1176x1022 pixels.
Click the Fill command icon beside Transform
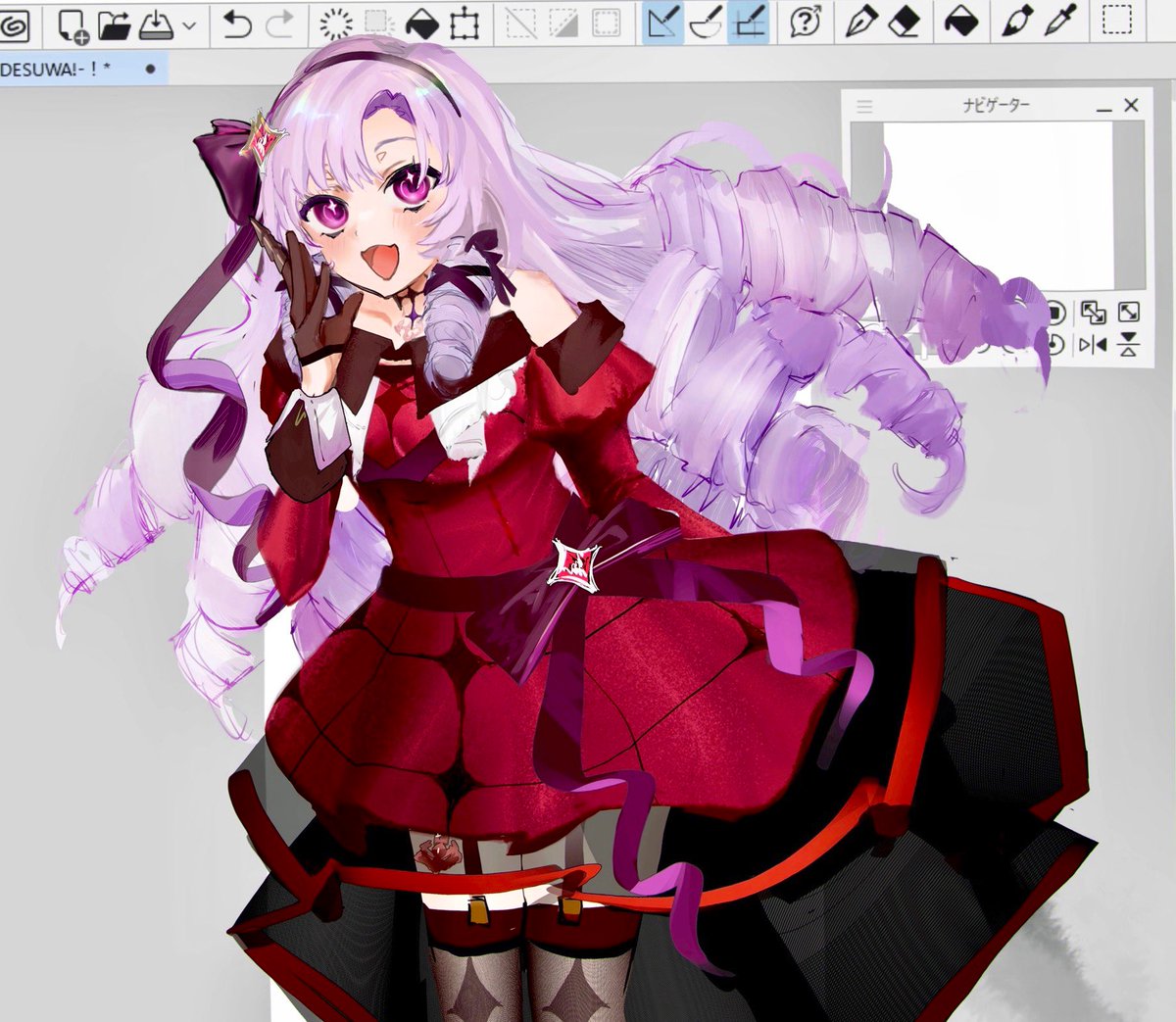pos(421,24)
